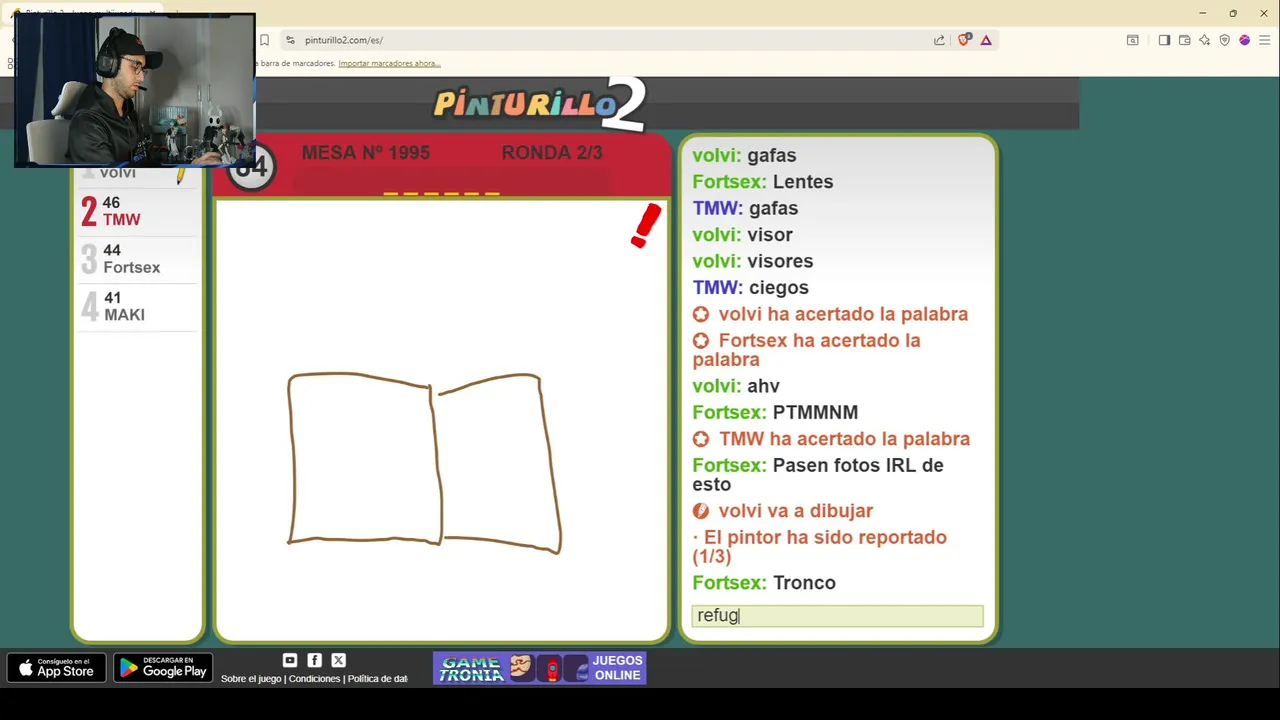This screenshot has width=1280, height=720.
Task: Open the 'Sobre el juego' link
Action: 251,679
